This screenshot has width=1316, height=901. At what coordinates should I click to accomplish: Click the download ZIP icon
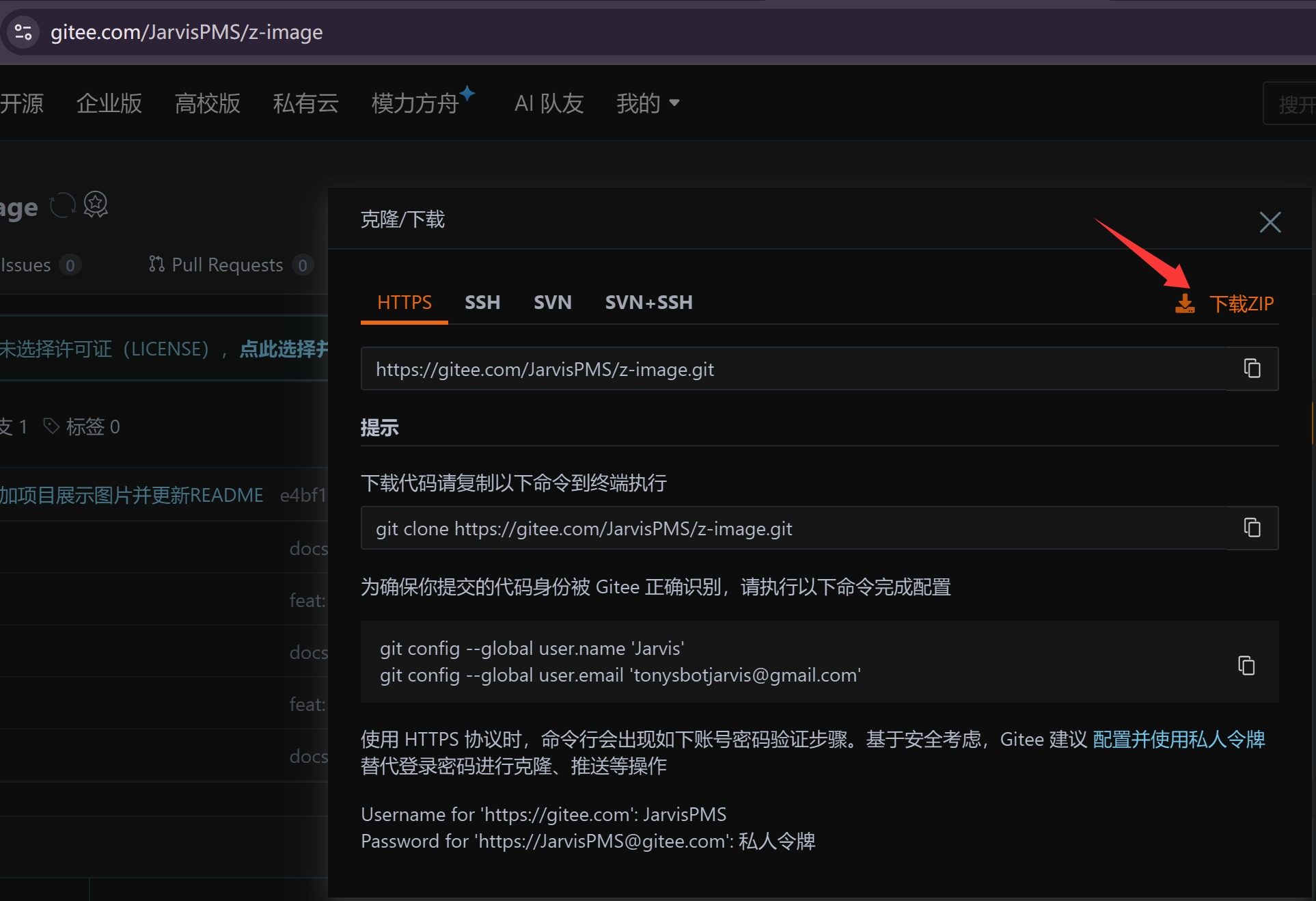coord(1185,304)
